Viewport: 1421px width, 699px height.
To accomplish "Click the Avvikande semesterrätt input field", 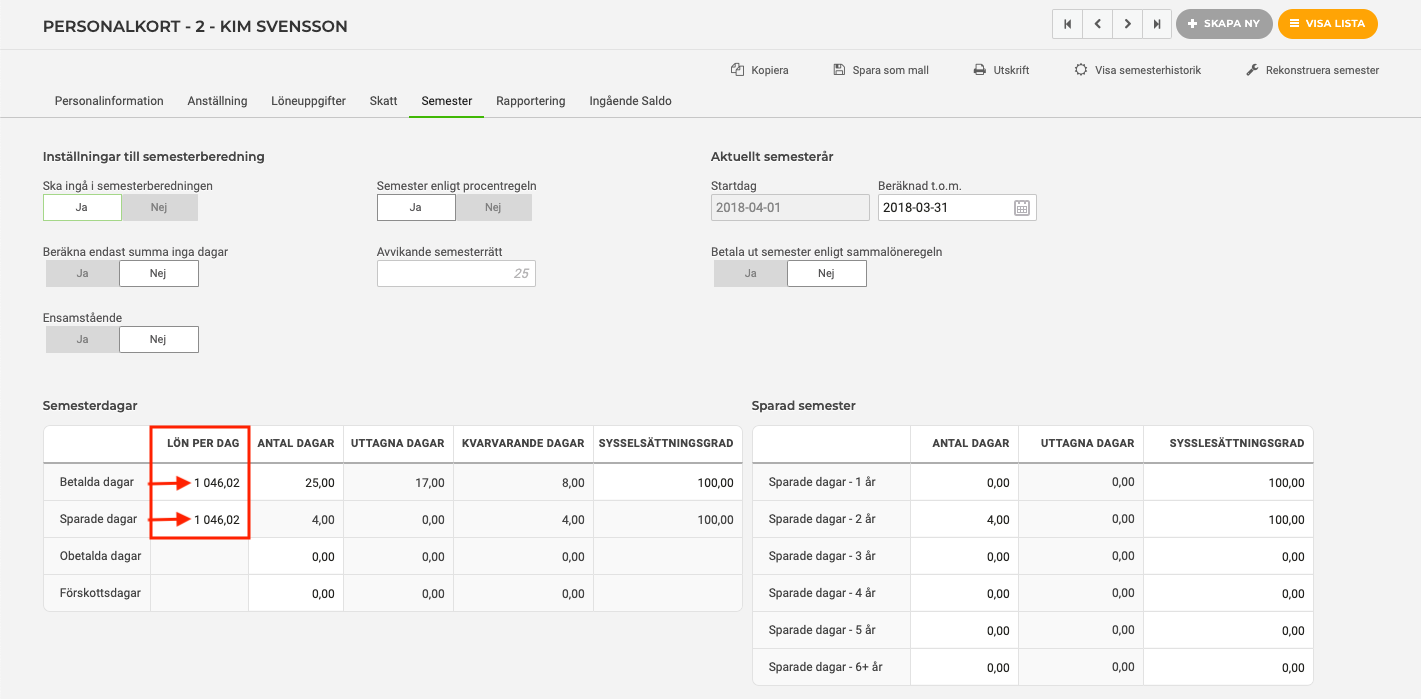I will (456, 274).
